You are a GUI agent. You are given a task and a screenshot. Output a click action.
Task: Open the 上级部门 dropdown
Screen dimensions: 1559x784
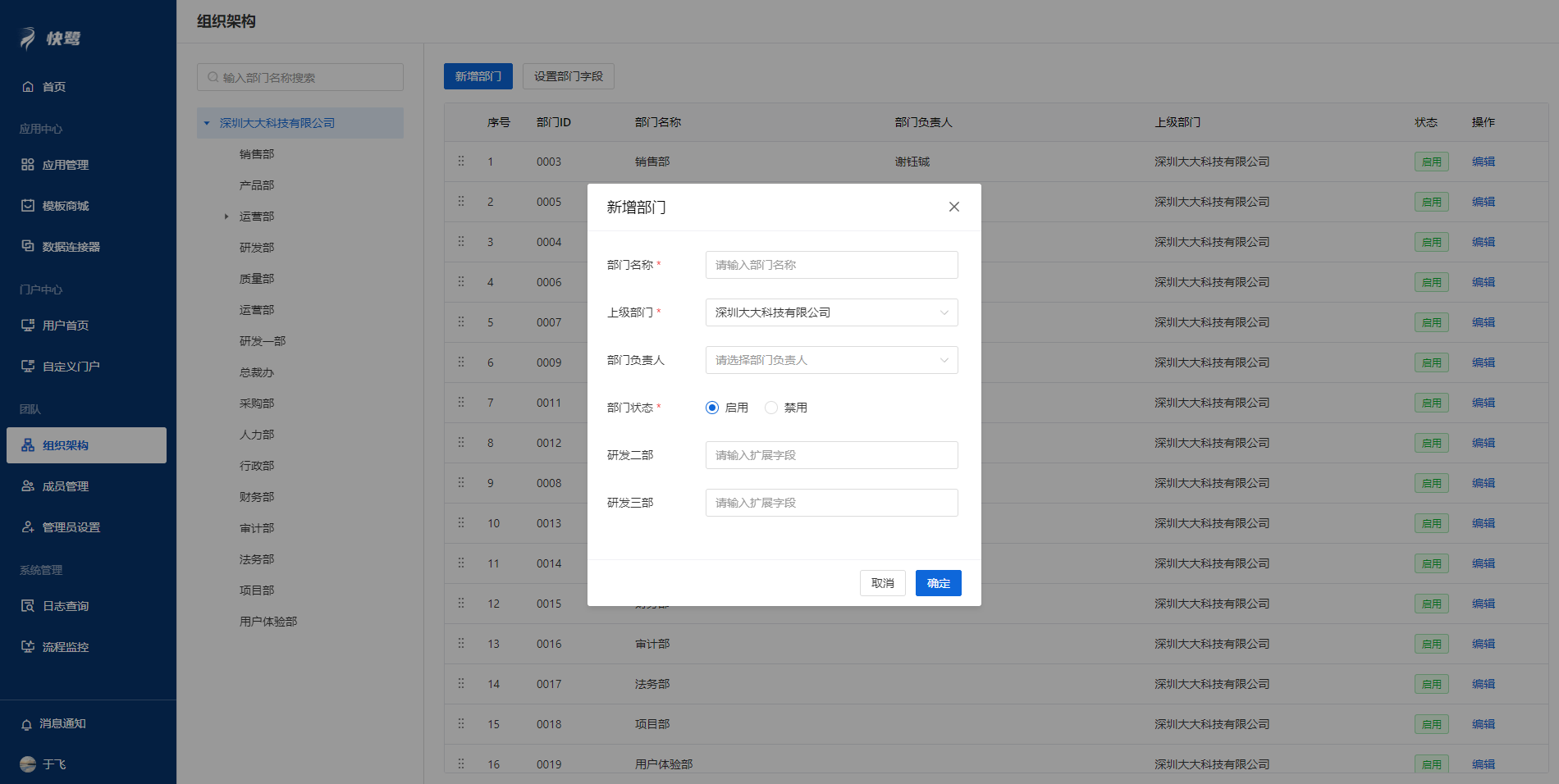pyautogui.click(x=831, y=312)
